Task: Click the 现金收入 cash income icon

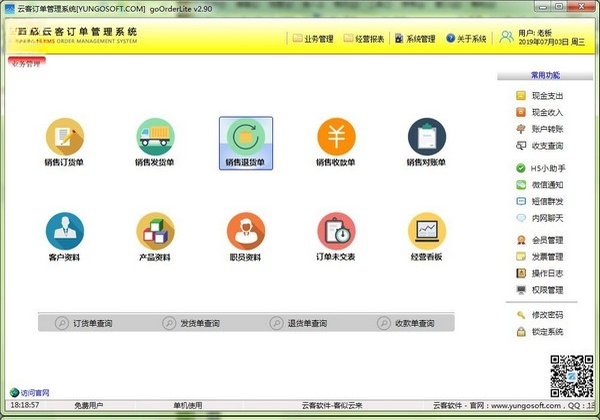Action: click(x=521, y=112)
